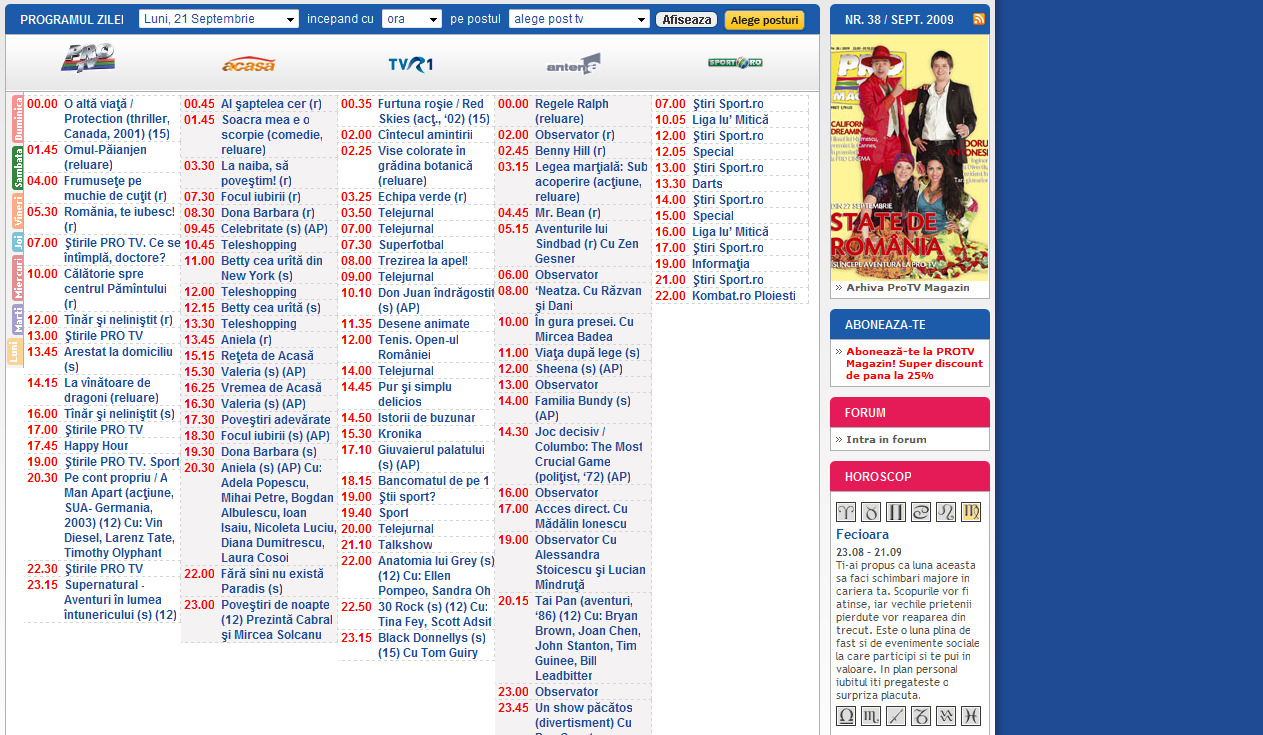
Task: Select the Virgo horoscope sign
Action: click(x=971, y=512)
